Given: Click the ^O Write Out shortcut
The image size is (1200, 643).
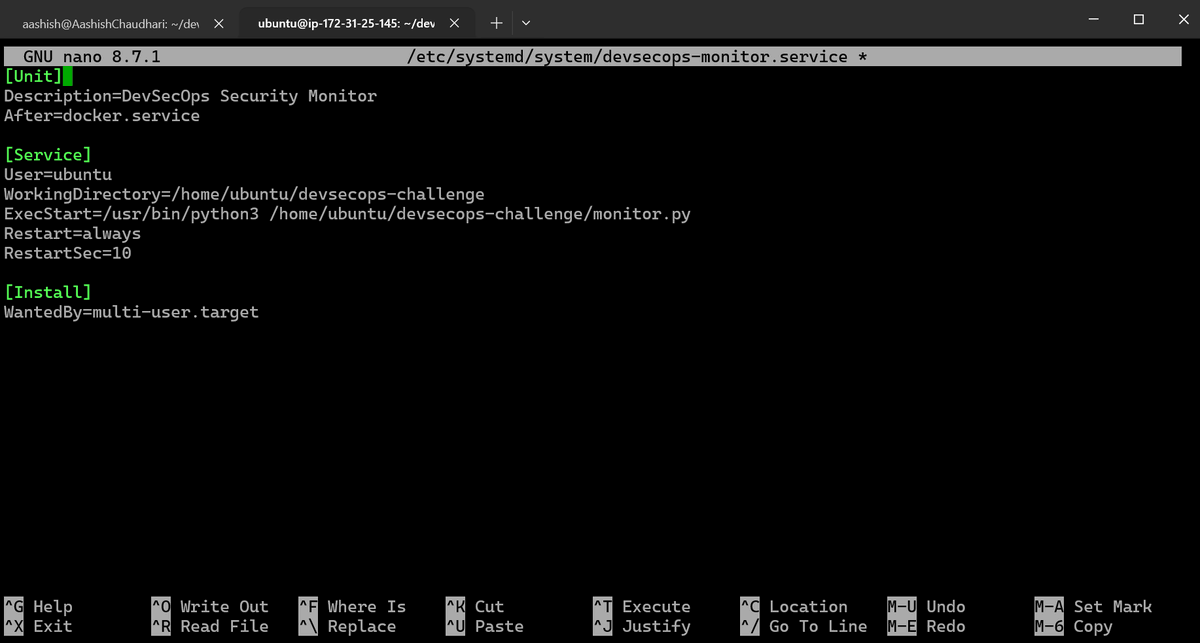Looking at the screenshot, I should pos(210,607).
